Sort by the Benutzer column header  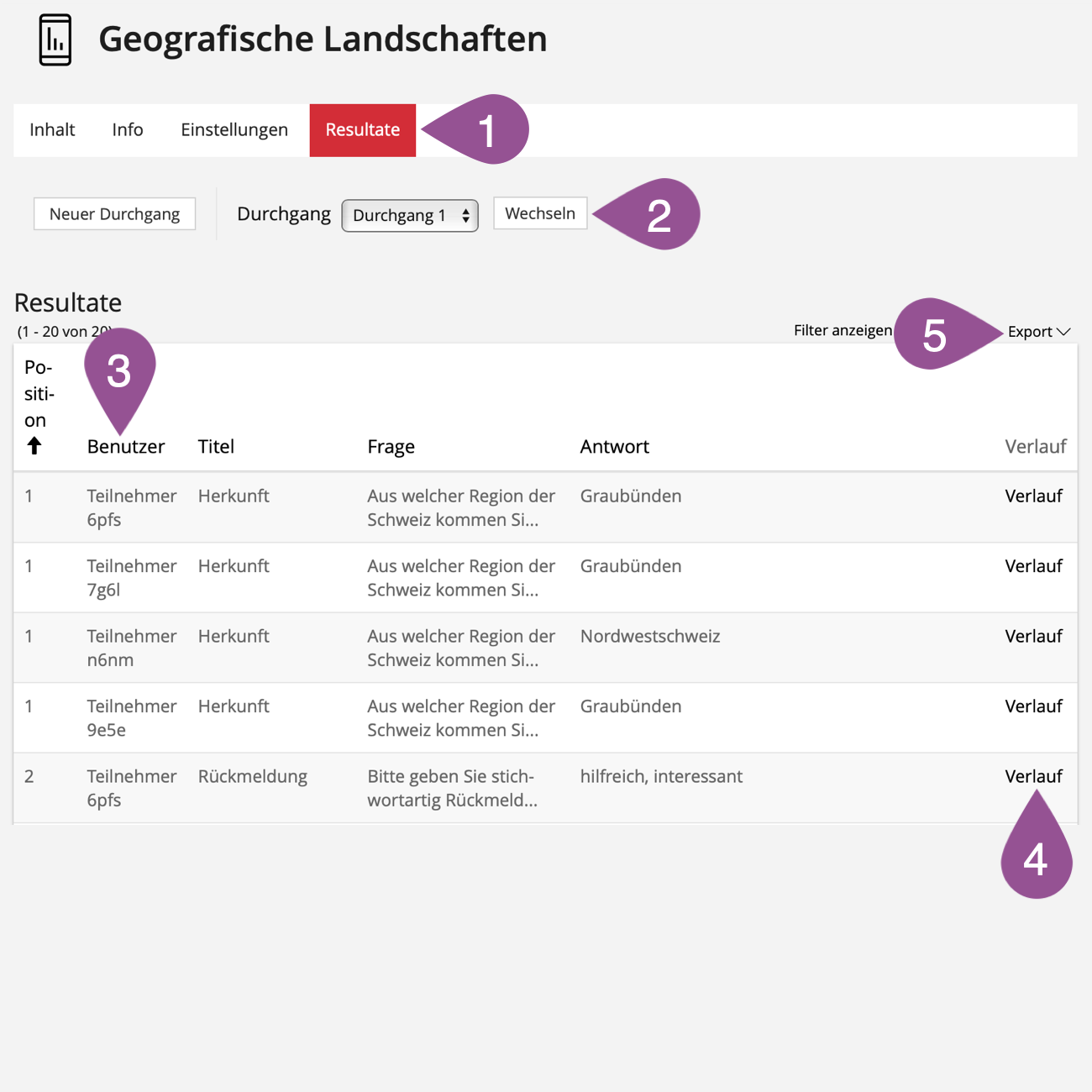126,447
